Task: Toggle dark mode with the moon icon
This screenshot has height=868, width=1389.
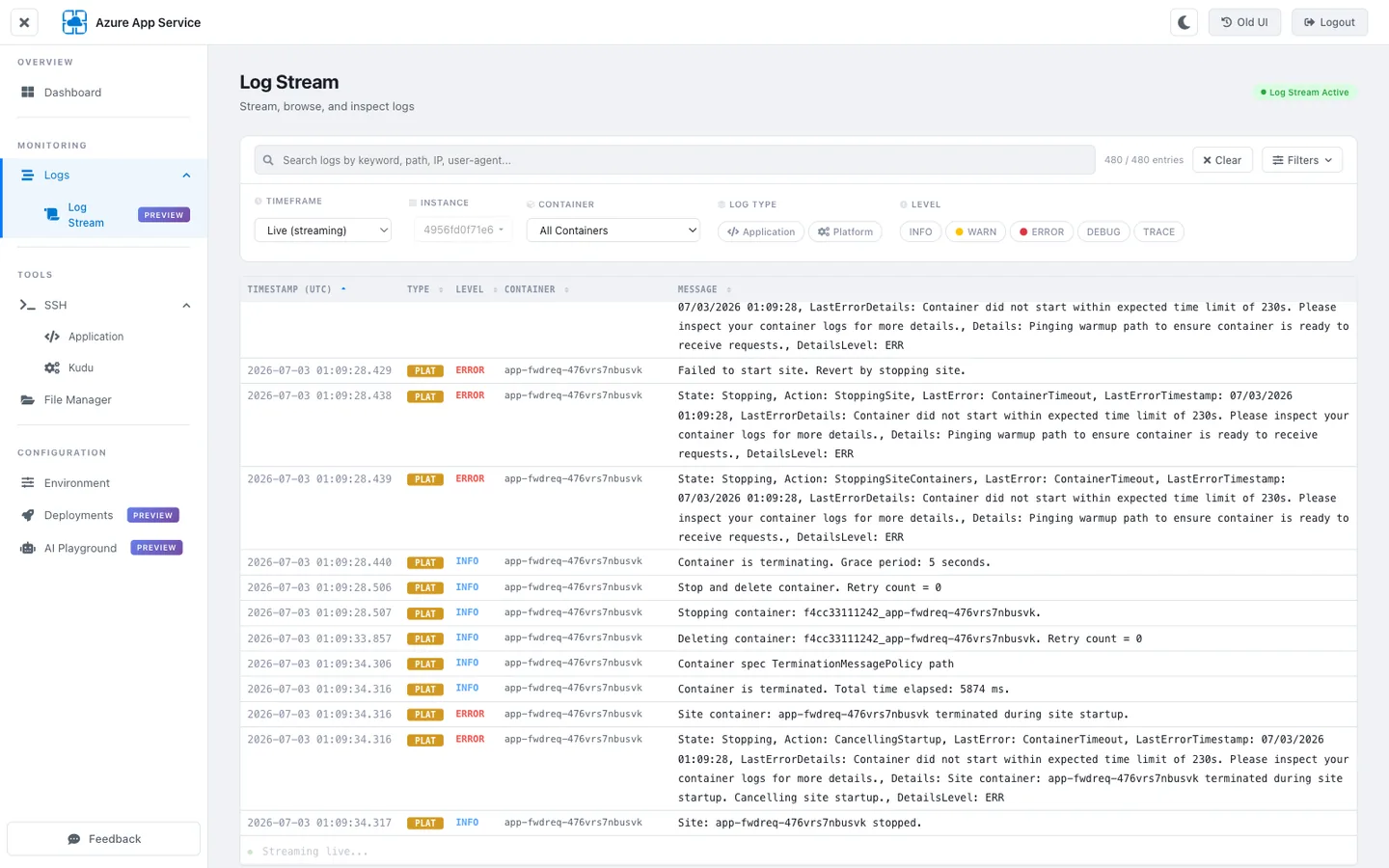Action: [1185, 22]
